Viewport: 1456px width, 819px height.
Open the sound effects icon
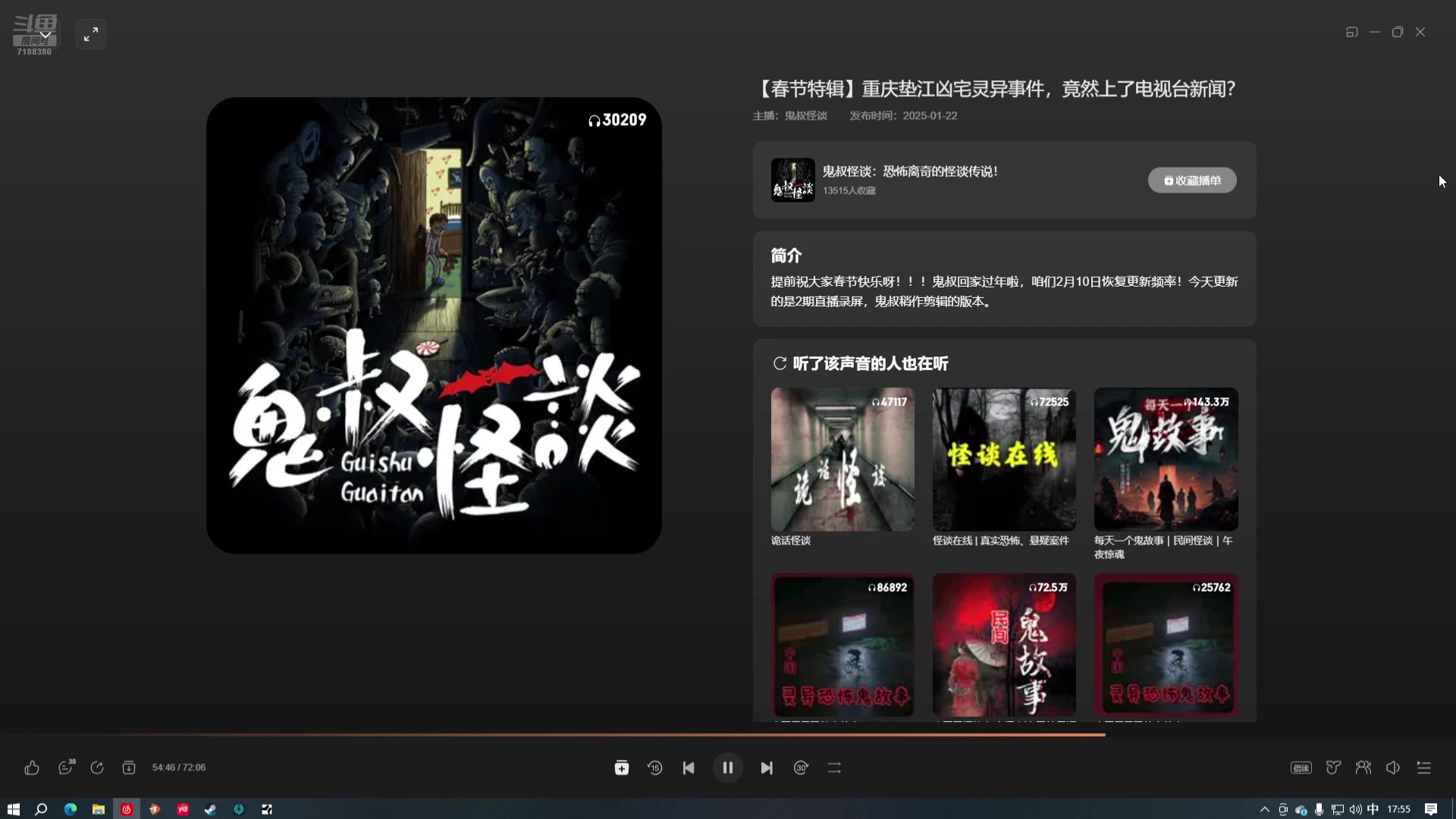coord(1333,767)
